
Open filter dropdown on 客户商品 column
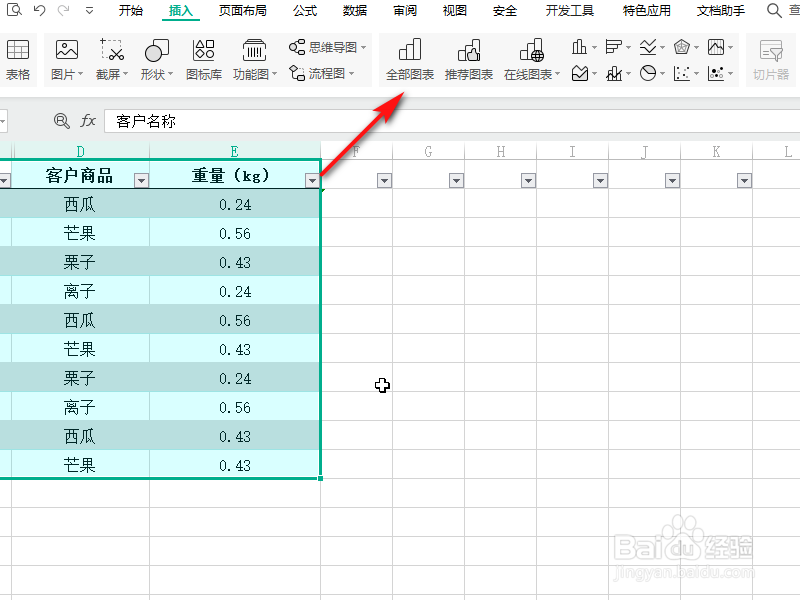142,178
